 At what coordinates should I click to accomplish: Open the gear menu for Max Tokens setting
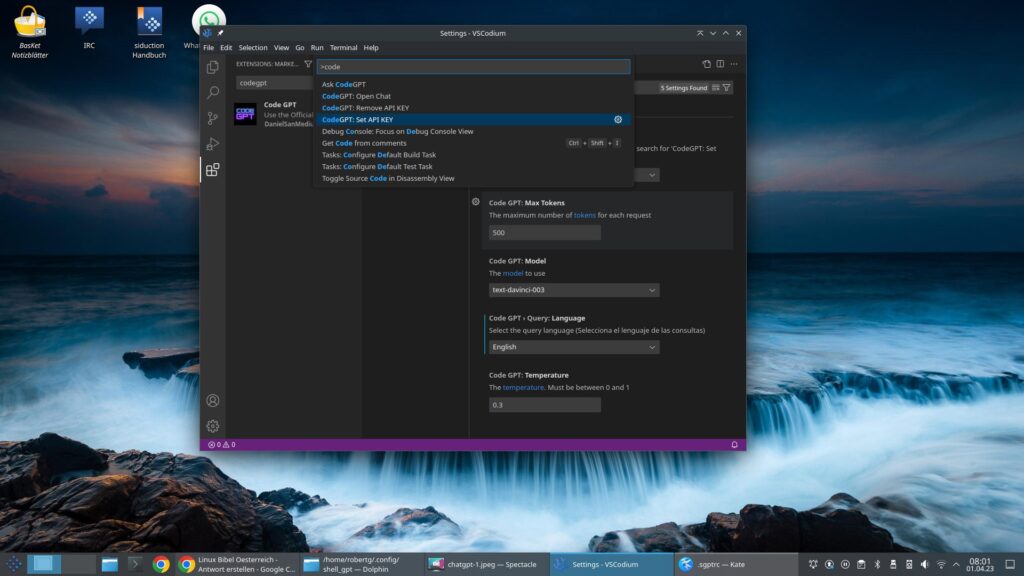[x=475, y=202]
